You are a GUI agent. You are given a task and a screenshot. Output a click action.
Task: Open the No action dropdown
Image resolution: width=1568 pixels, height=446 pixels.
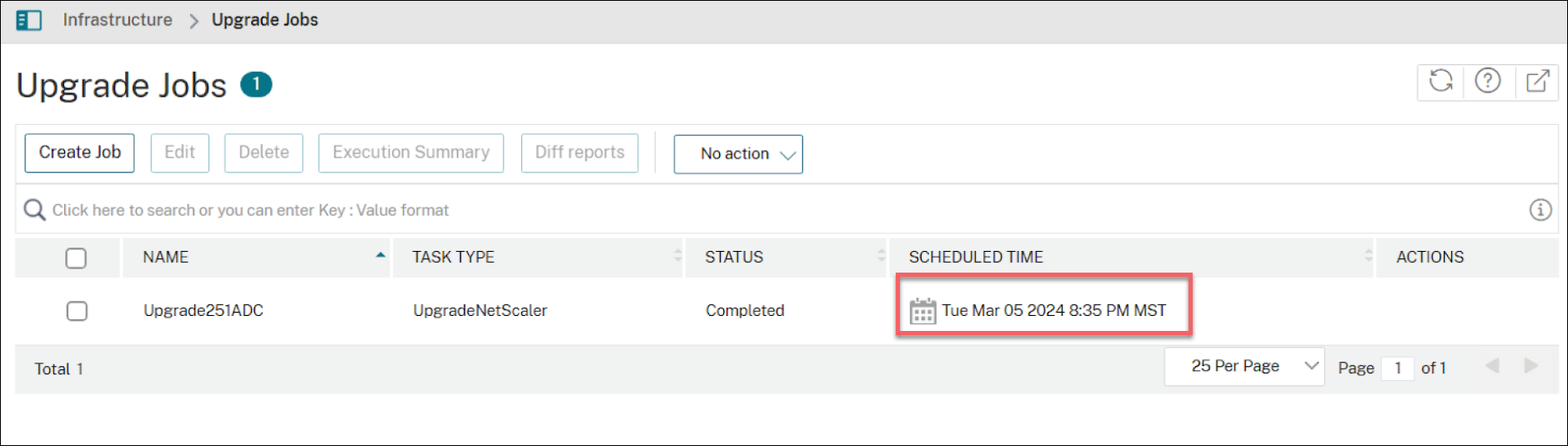737,154
